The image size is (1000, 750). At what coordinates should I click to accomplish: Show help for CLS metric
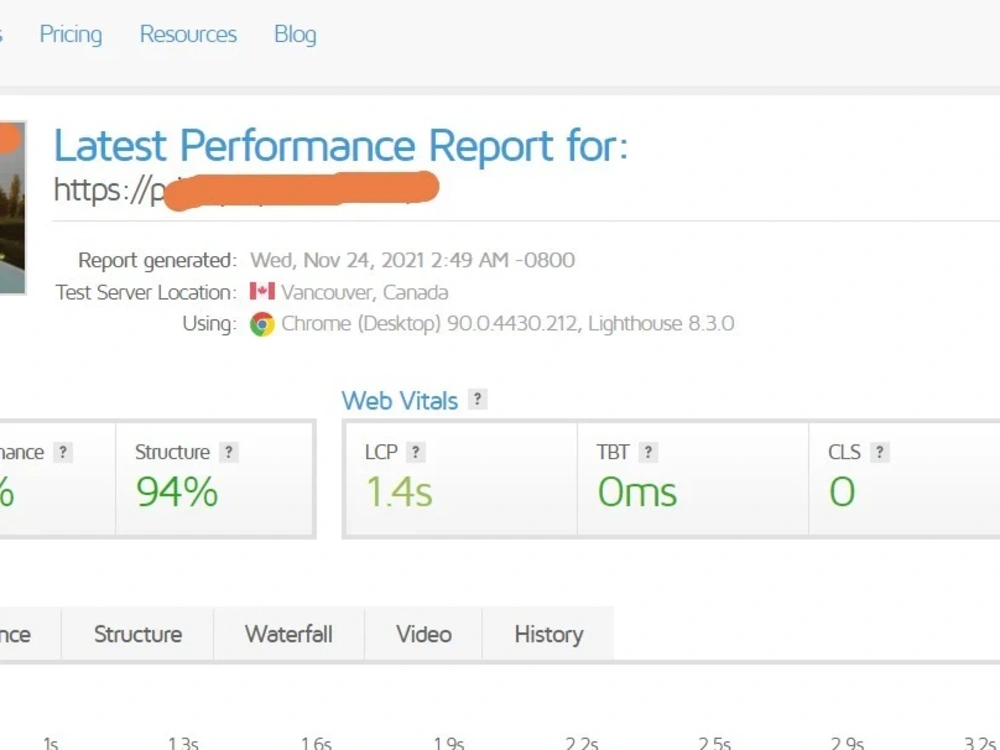[879, 452]
